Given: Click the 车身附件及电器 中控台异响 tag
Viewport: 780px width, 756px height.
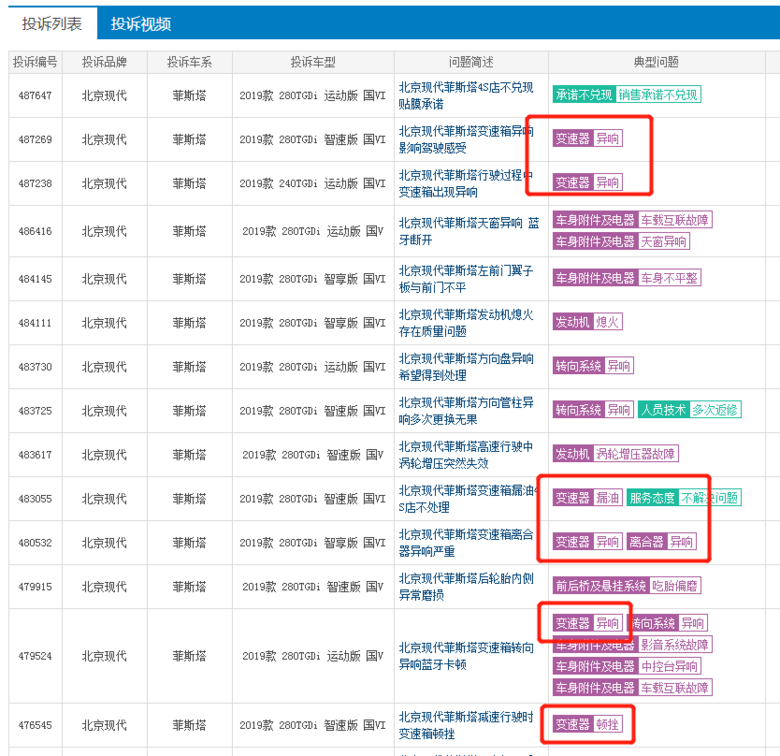Looking at the screenshot, I should pyautogui.click(x=627, y=666).
